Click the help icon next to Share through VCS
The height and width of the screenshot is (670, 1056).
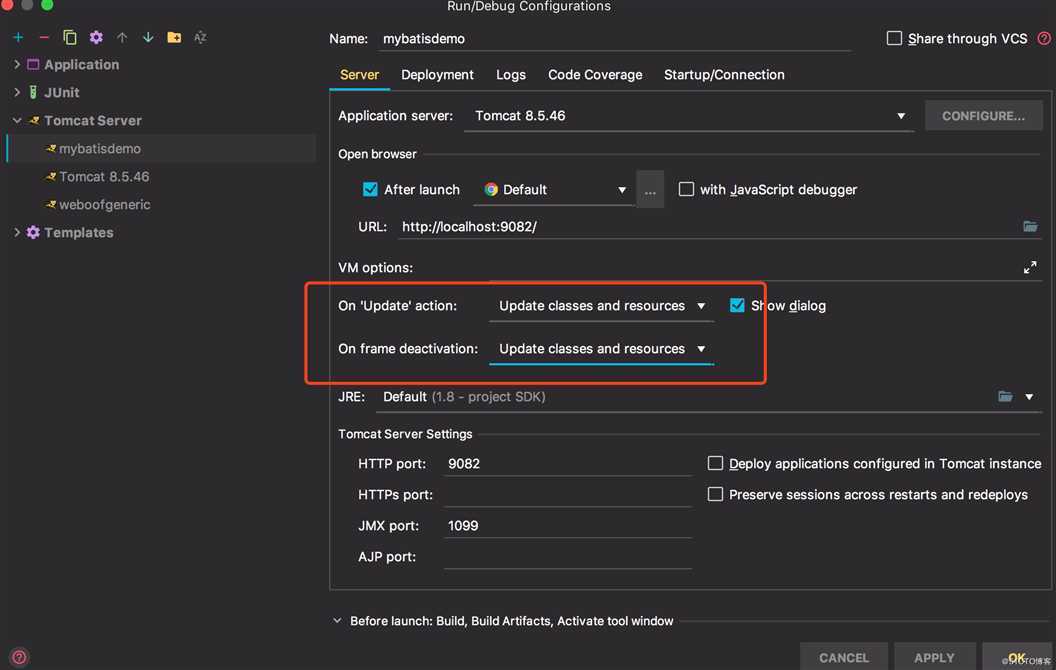[1044, 38]
